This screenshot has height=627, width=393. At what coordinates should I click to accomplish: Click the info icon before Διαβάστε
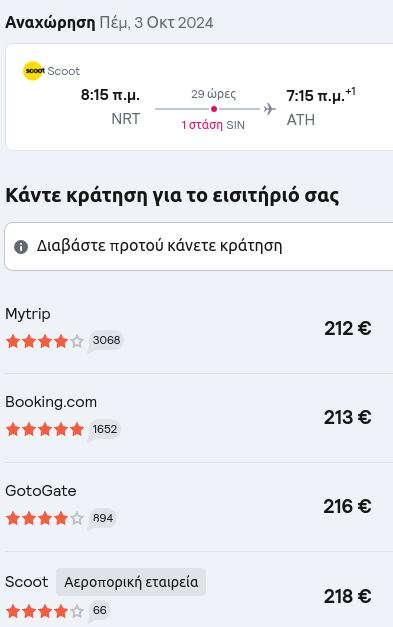[x=21, y=247]
